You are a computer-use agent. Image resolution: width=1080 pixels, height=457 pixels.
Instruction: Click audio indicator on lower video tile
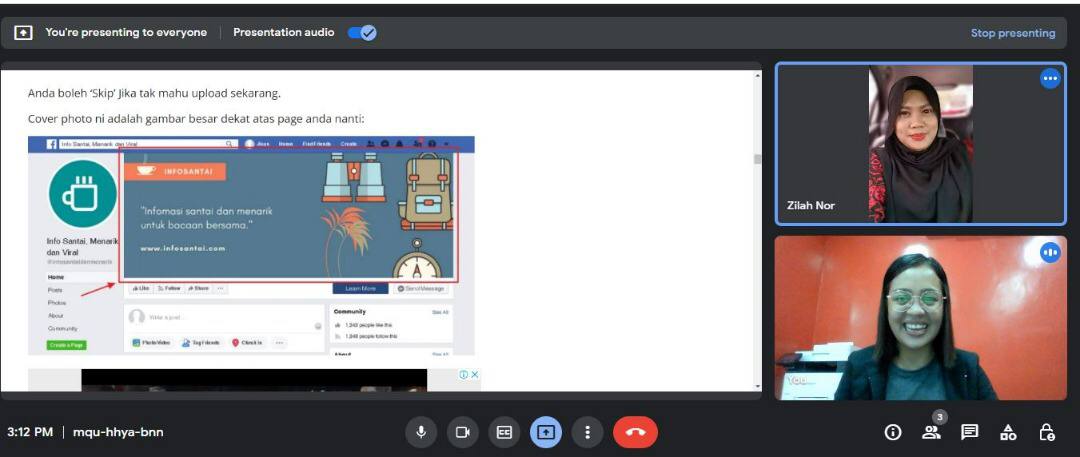pyautogui.click(x=1050, y=252)
